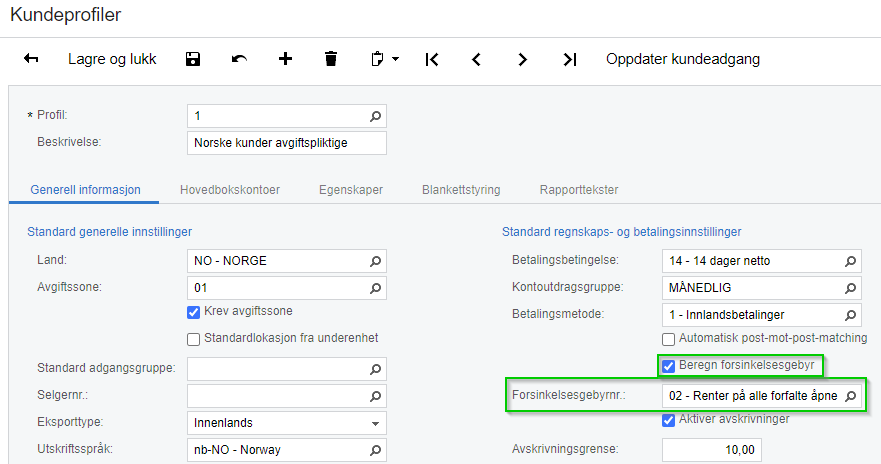The image size is (881, 464).
Task: Click the save diskette icon
Action: (x=193, y=59)
